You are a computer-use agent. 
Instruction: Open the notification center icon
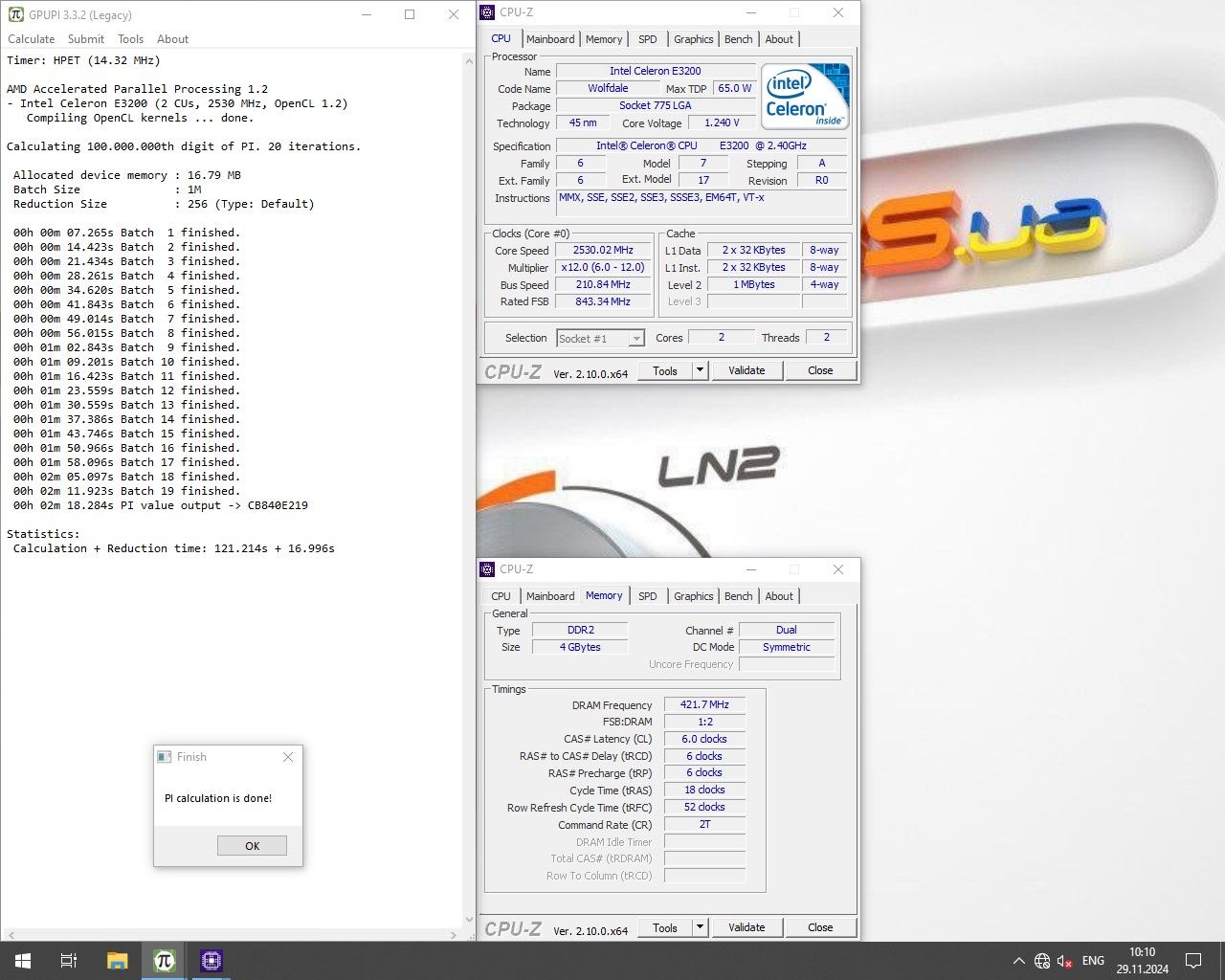pos(1193,961)
